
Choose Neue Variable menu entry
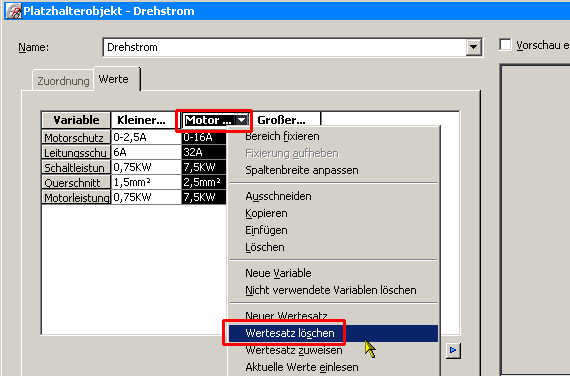coord(333,273)
